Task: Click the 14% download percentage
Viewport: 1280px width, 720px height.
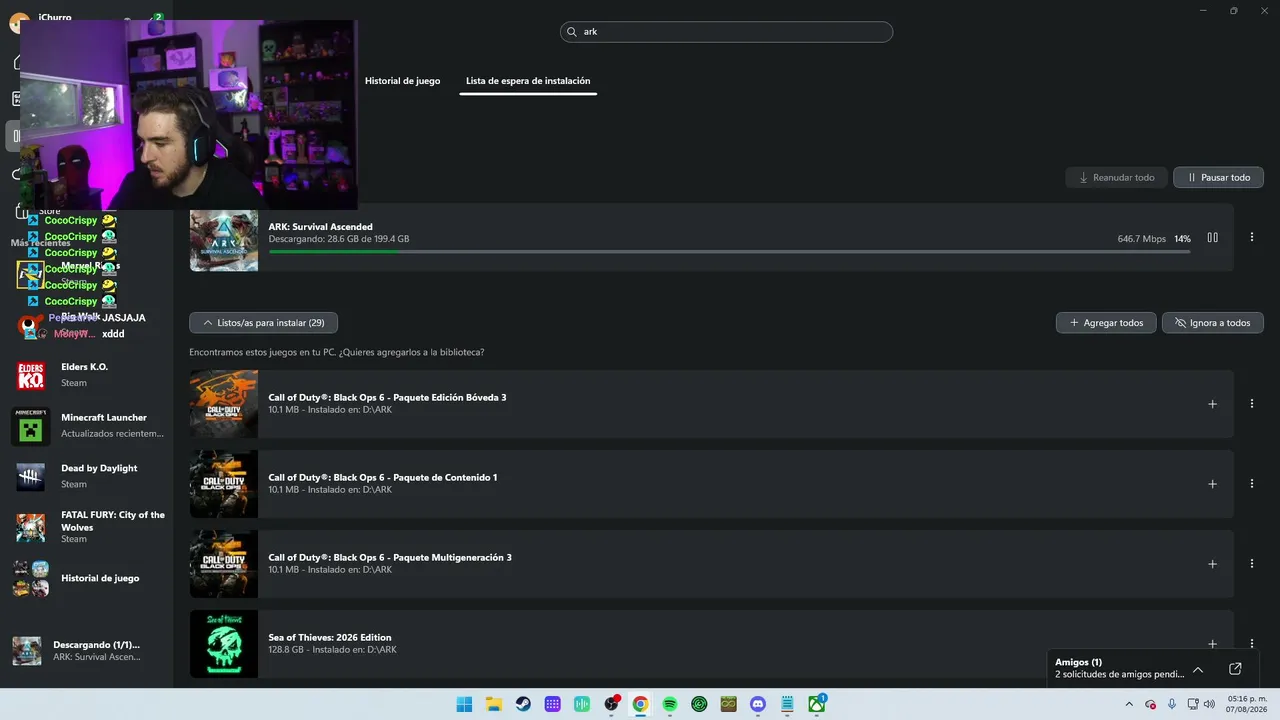Action: [x=1182, y=239]
